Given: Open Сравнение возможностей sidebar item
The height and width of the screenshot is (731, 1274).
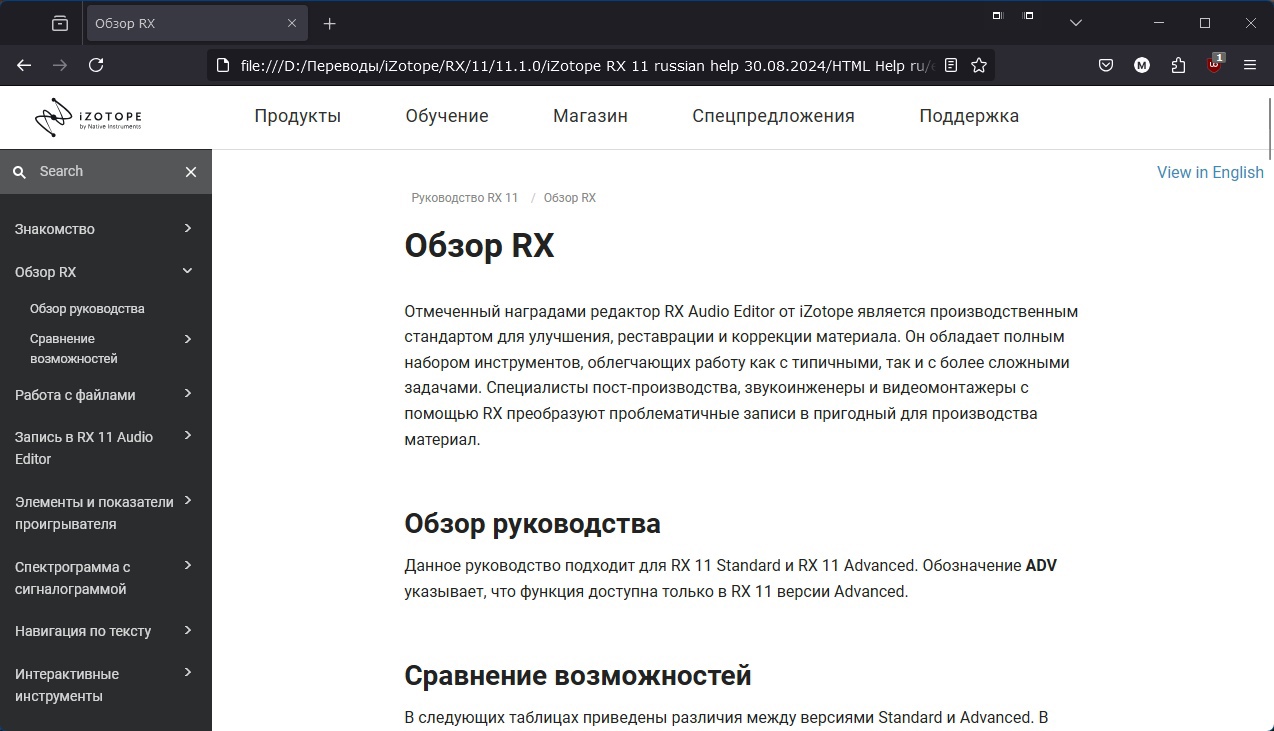Looking at the screenshot, I should pos(74,348).
